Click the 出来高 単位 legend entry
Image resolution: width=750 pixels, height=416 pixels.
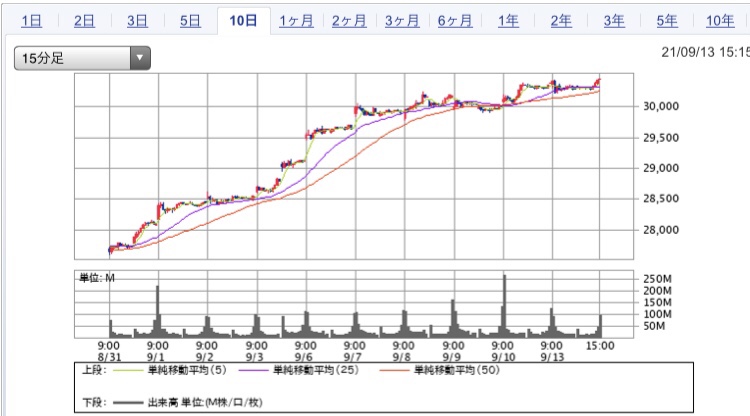coord(188,403)
